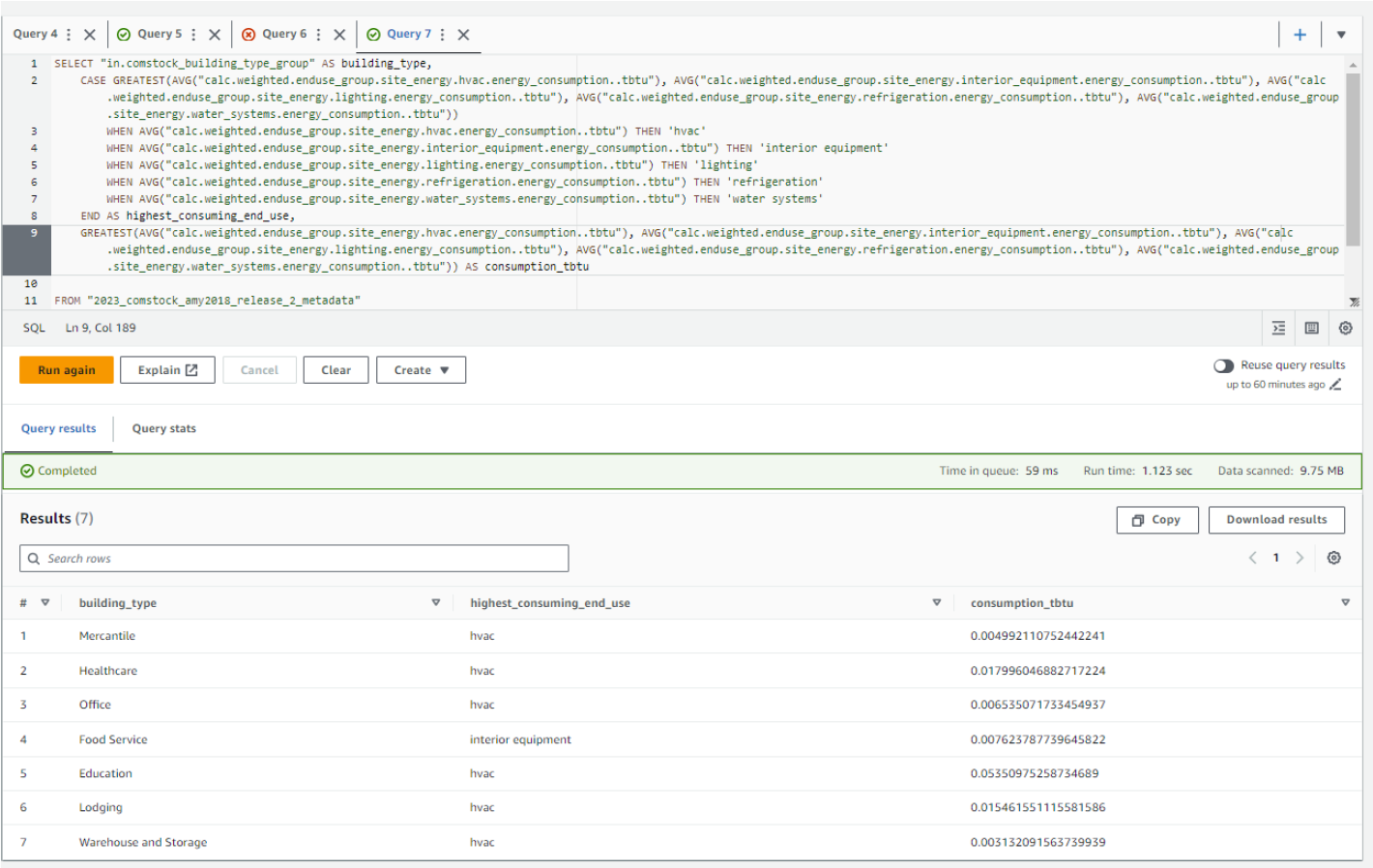Viewport: 1373px width, 868px height.
Task: Click the format query icon in status bar
Action: 1278,329
